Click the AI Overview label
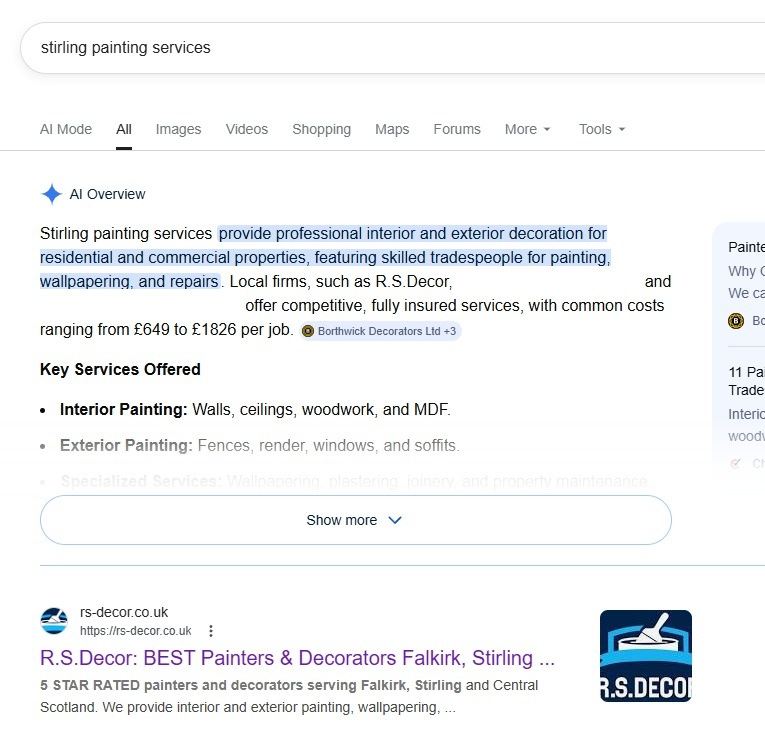 107,194
